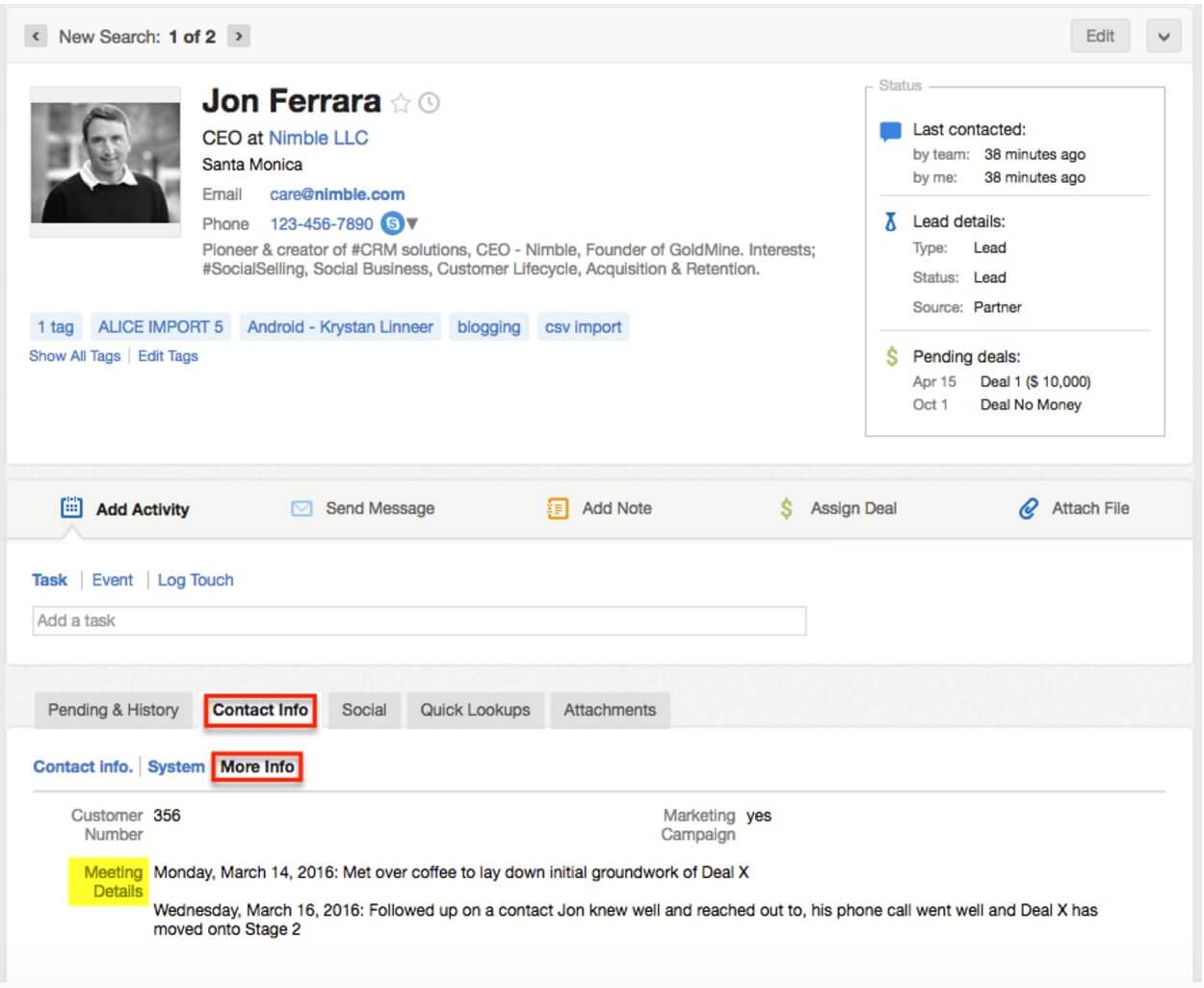Click the Attach File paperclip icon
1204x988 pixels.
1029,508
